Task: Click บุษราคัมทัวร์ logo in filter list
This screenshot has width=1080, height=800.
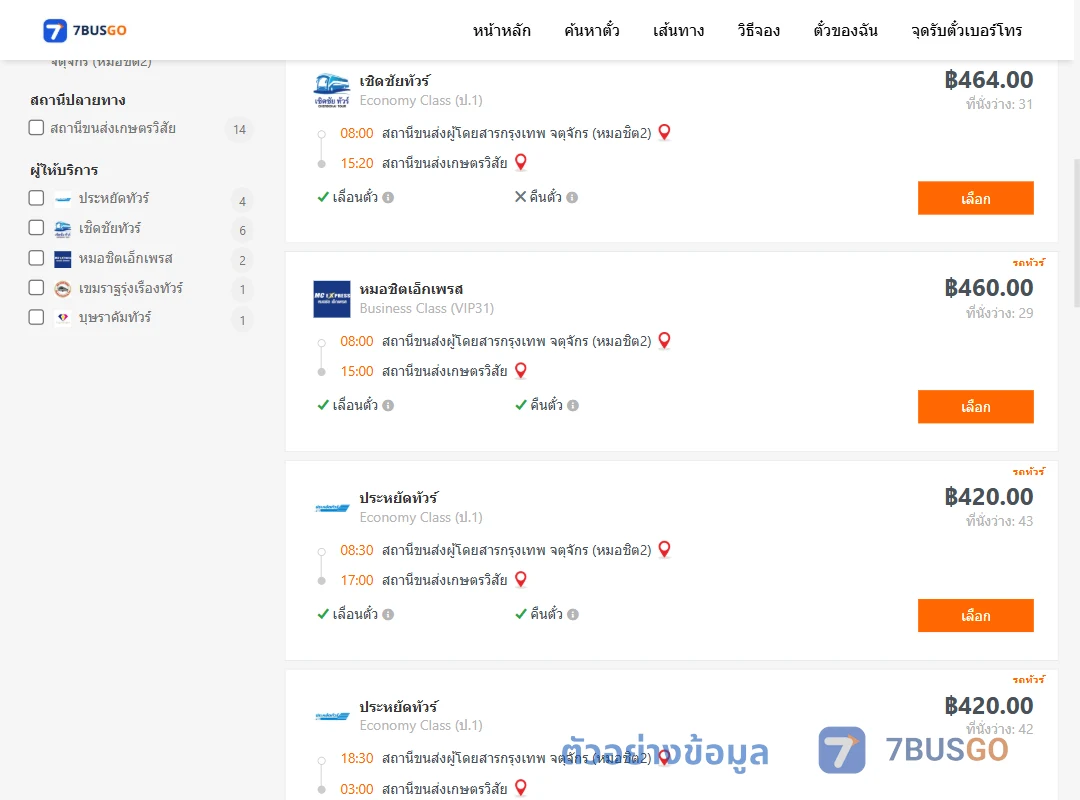Action: (x=63, y=318)
